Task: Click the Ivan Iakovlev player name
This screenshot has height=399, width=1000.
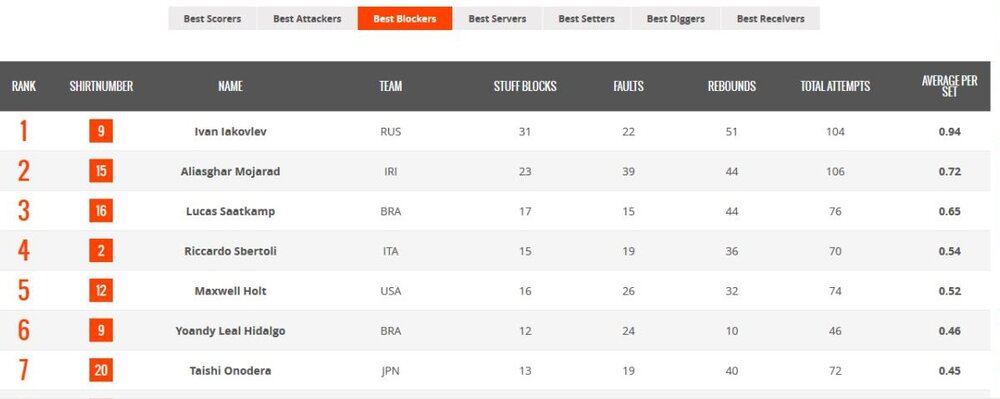Action: point(230,132)
